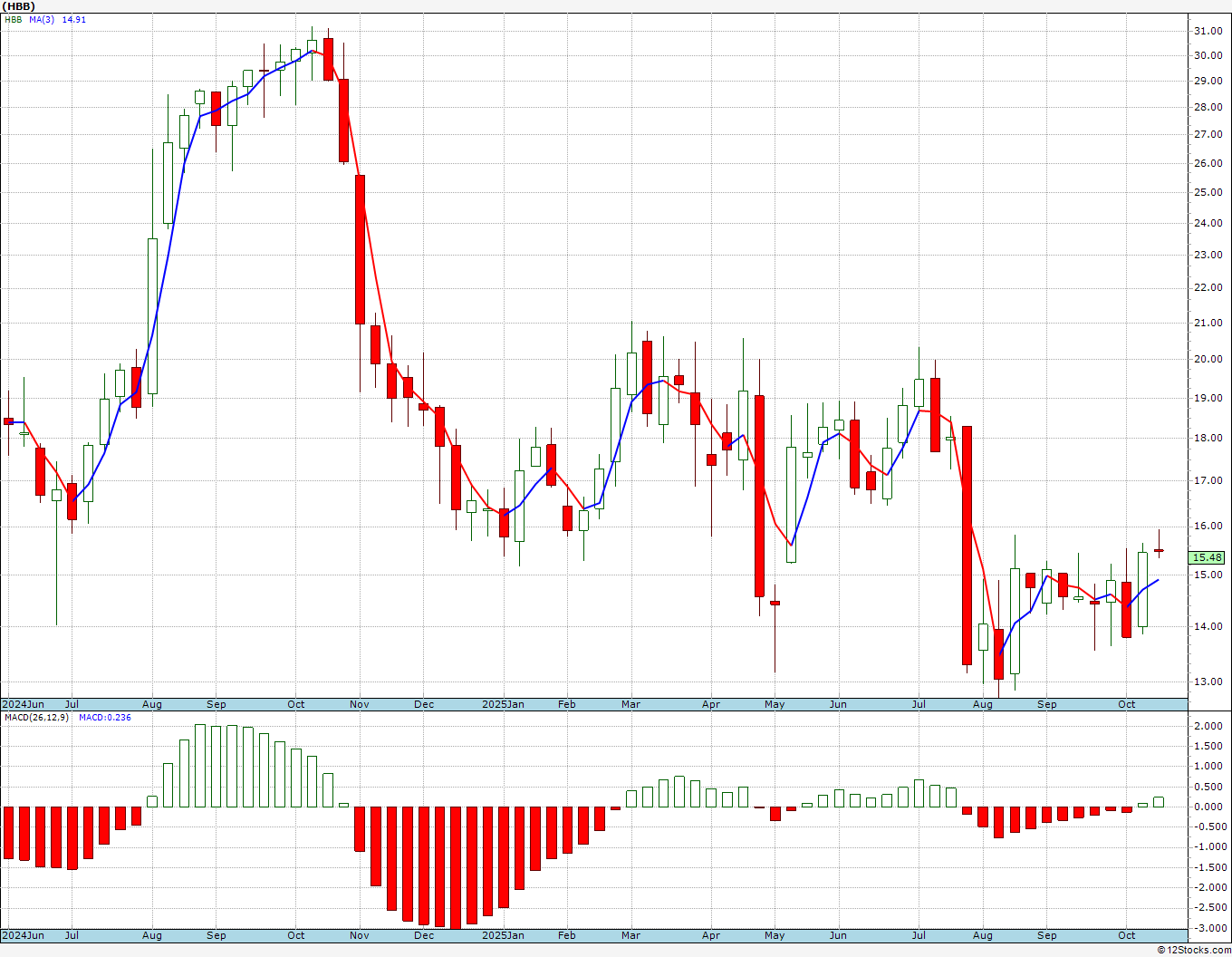The width and height of the screenshot is (1232, 957).
Task: Click the 2025Jan label on price axis
Action: pyautogui.click(x=503, y=704)
